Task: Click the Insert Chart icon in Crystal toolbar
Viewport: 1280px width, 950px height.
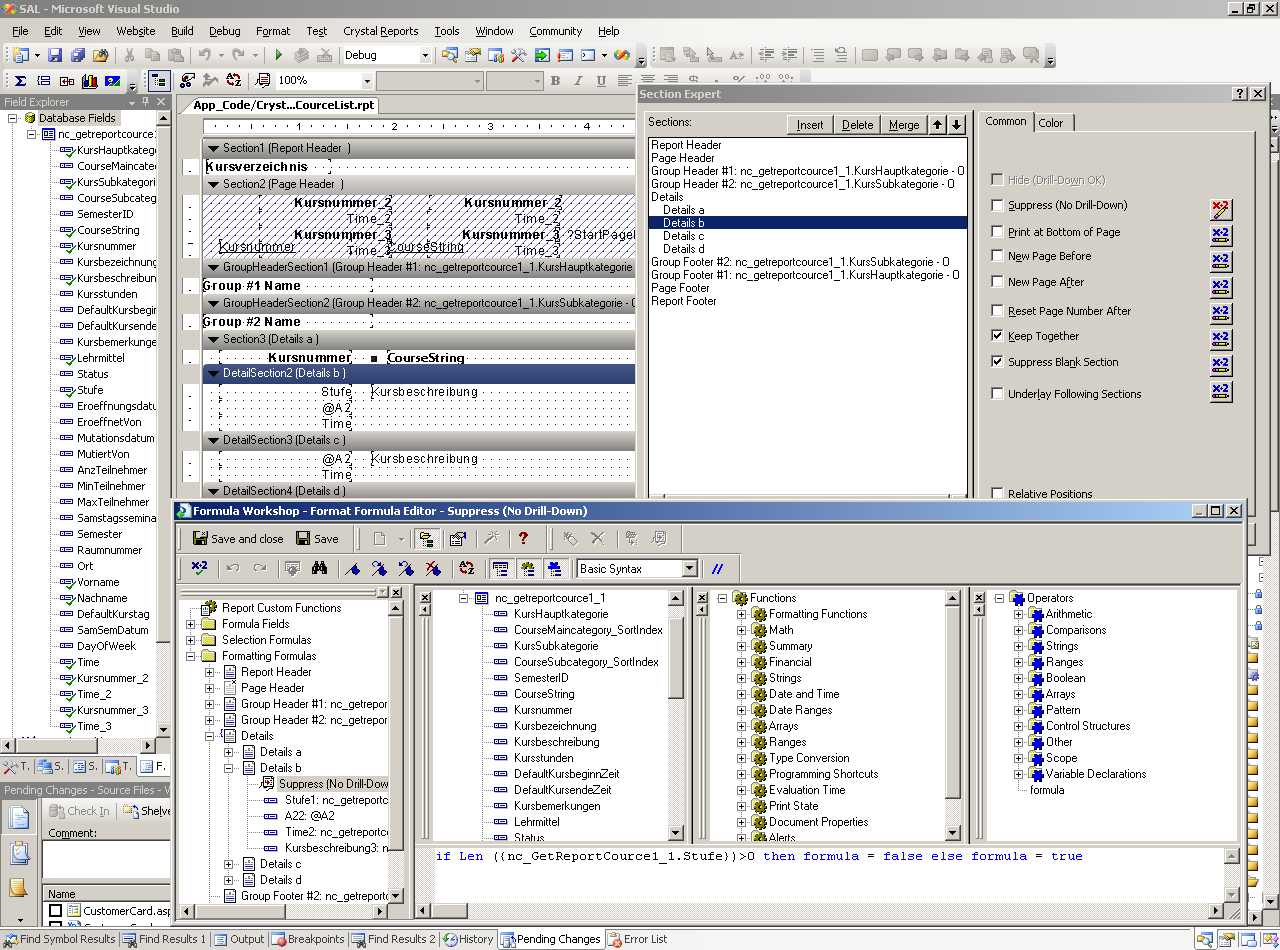Action: coord(89,81)
